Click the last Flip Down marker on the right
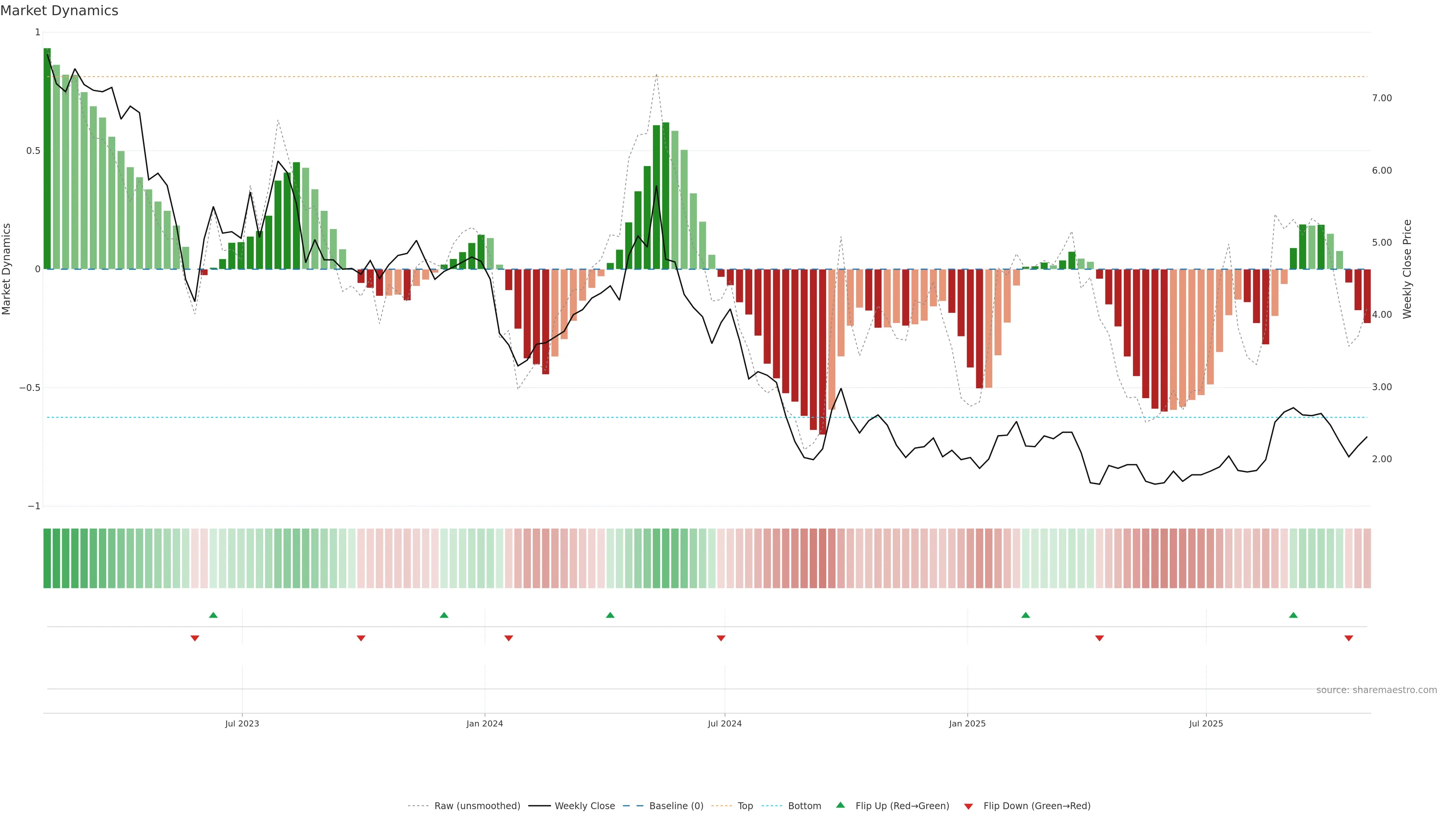The height and width of the screenshot is (819, 1456). tap(1349, 638)
